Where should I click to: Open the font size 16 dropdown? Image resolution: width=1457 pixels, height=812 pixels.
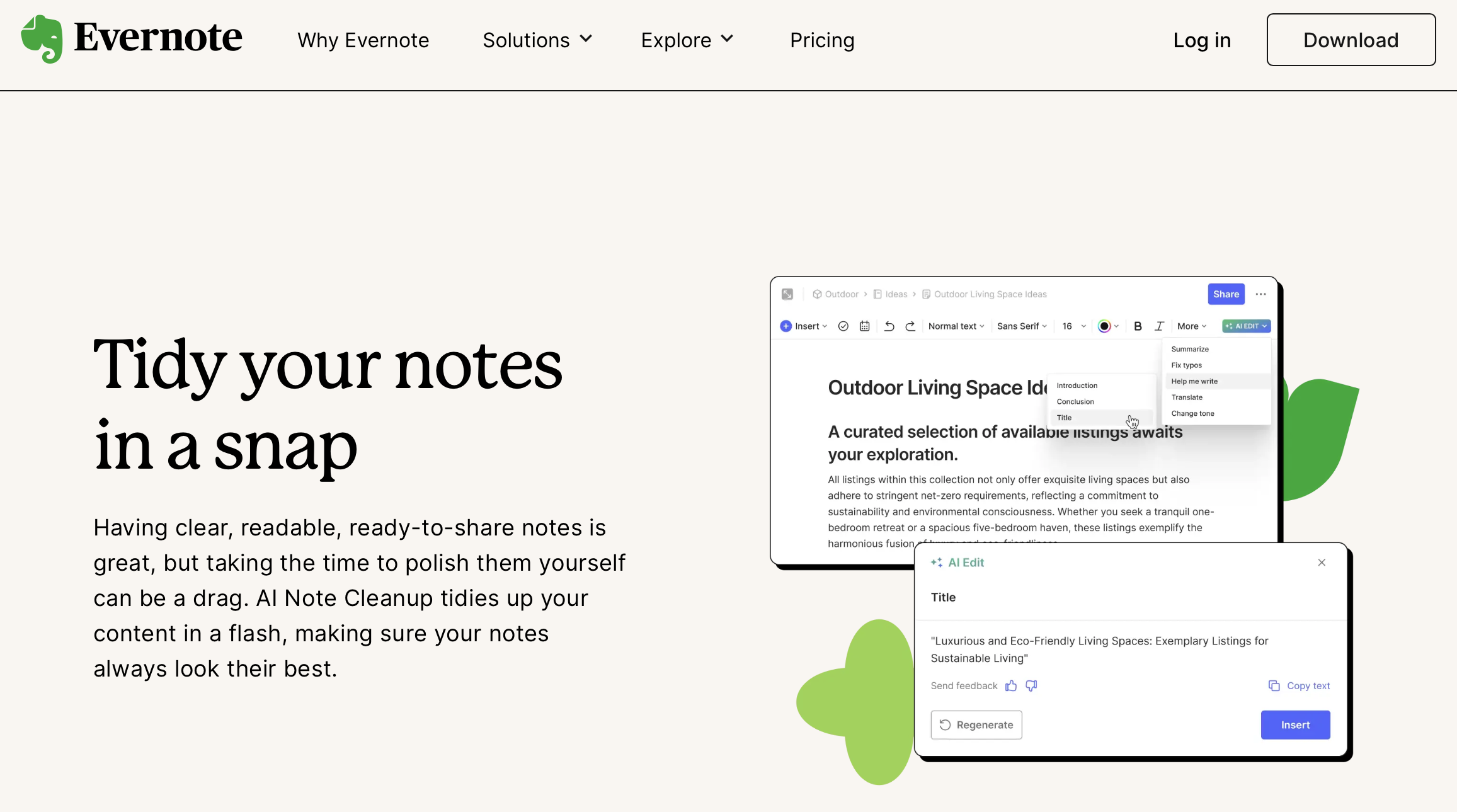1074,326
